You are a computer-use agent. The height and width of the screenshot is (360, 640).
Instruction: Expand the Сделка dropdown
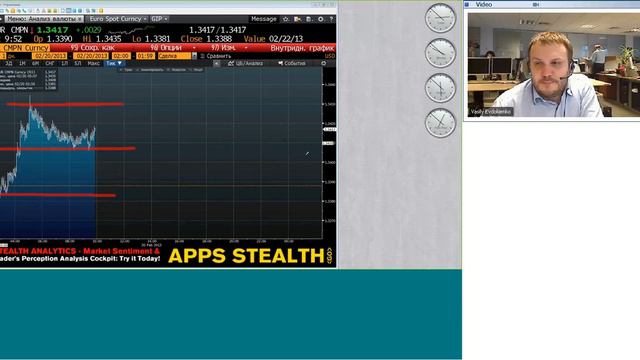pos(194,56)
